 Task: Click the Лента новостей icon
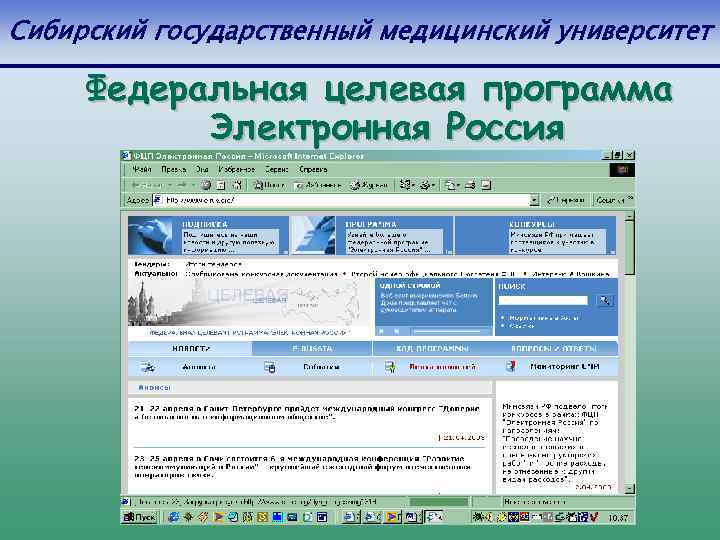(390, 367)
